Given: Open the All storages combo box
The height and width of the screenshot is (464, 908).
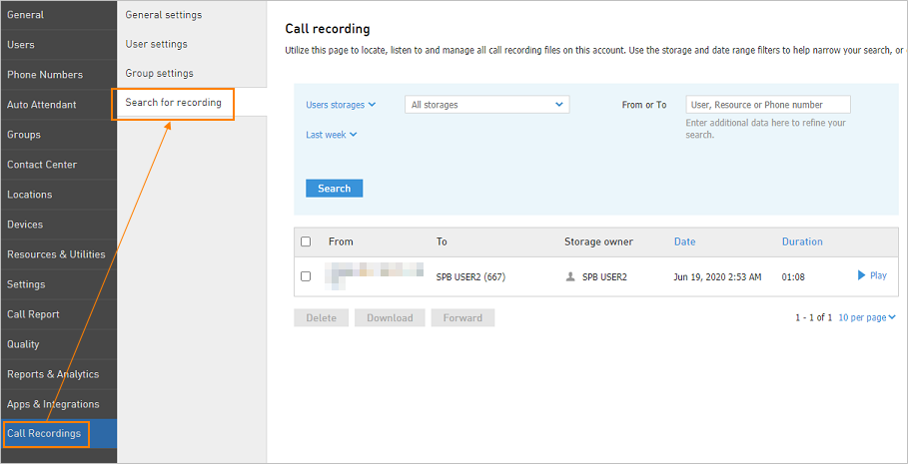Looking at the screenshot, I should pyautogui.click(x=487, y=105).
